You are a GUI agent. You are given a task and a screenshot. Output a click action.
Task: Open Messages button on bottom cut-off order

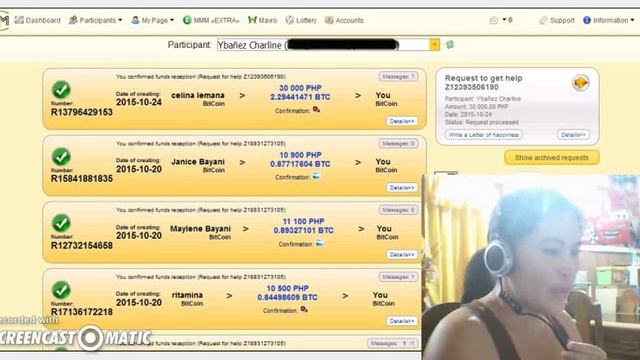(x=392, y=343)
